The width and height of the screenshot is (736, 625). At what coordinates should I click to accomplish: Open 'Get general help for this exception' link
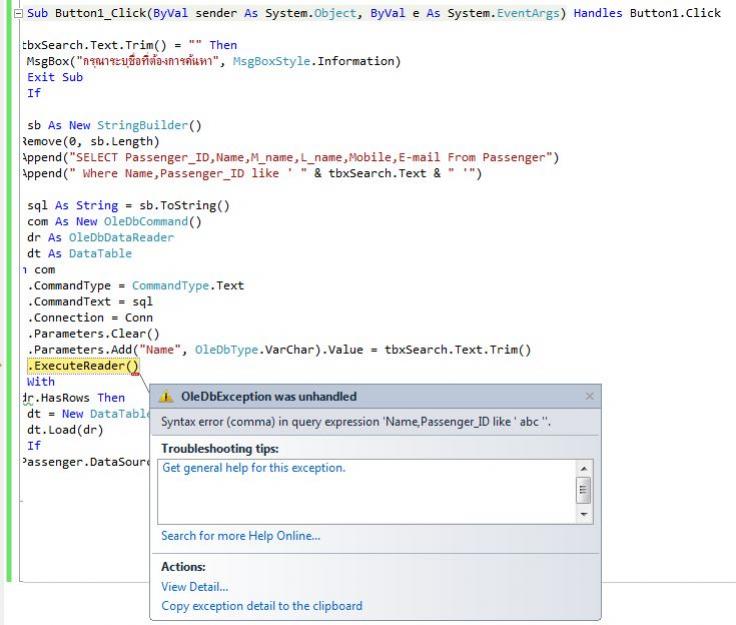click(253, 468)
